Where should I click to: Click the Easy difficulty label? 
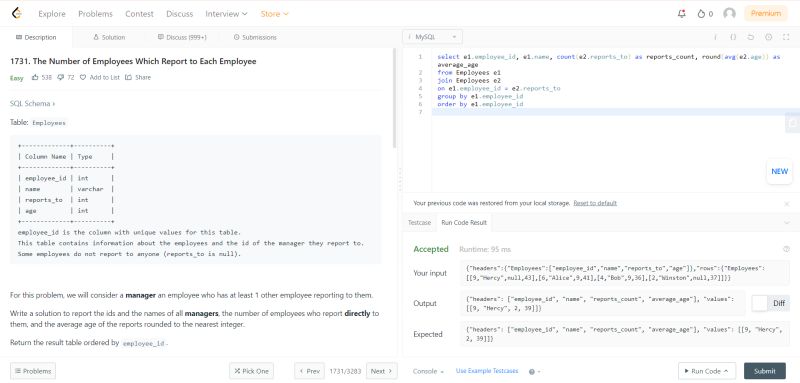pos(17,78)
